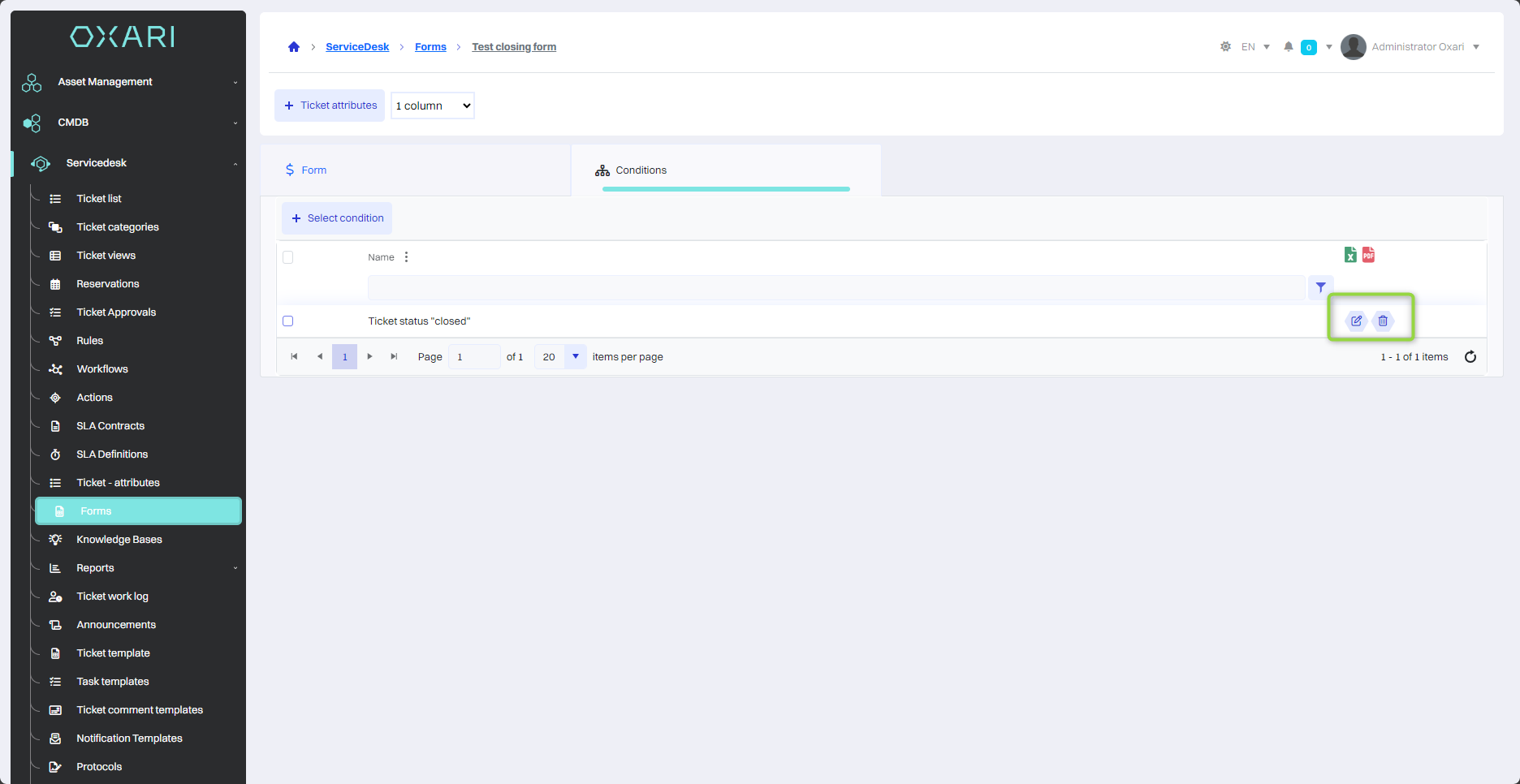Screen dimensions: 1520x784
Task: Expand the Asset Management menu
Action: [x=130, y=82]
